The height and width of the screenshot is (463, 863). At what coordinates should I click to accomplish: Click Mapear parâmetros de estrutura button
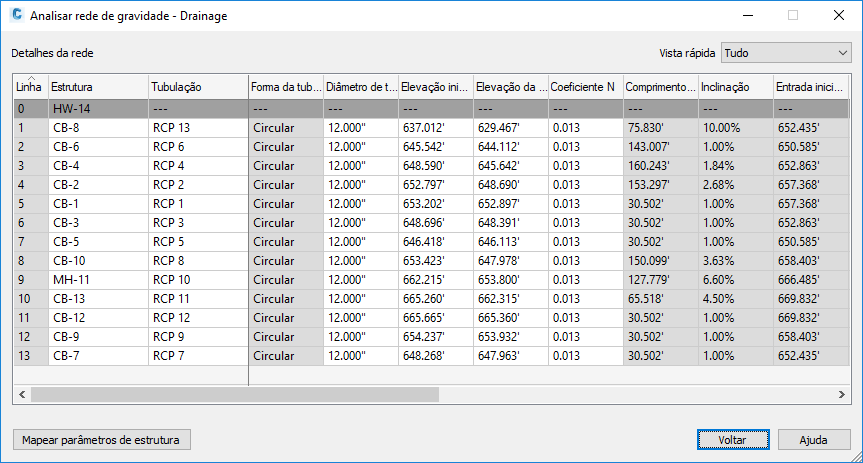pyautogui.click(x=101, y=440)
